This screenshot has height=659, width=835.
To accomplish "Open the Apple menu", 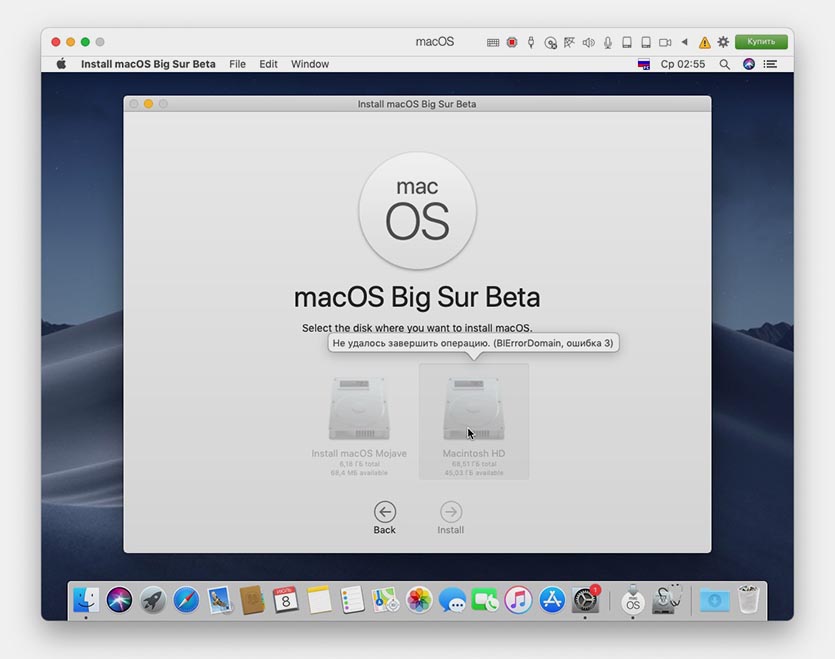I will pyautogui.click(x=61, y=64).
